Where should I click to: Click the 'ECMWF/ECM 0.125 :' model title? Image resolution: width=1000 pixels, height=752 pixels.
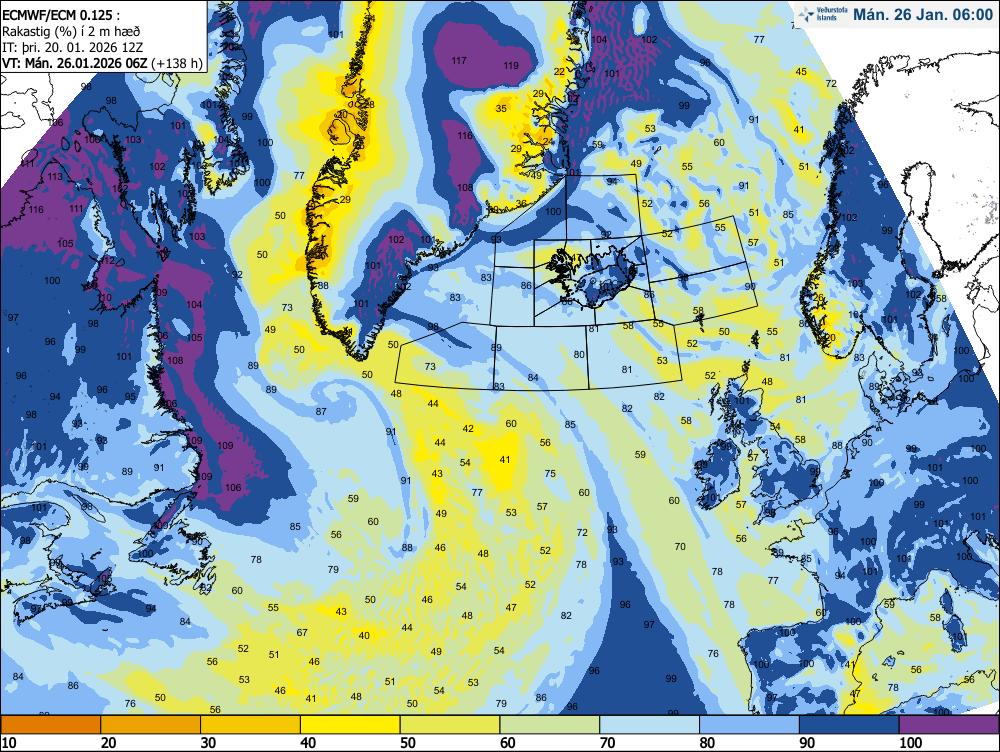click(x=61, y=15)
